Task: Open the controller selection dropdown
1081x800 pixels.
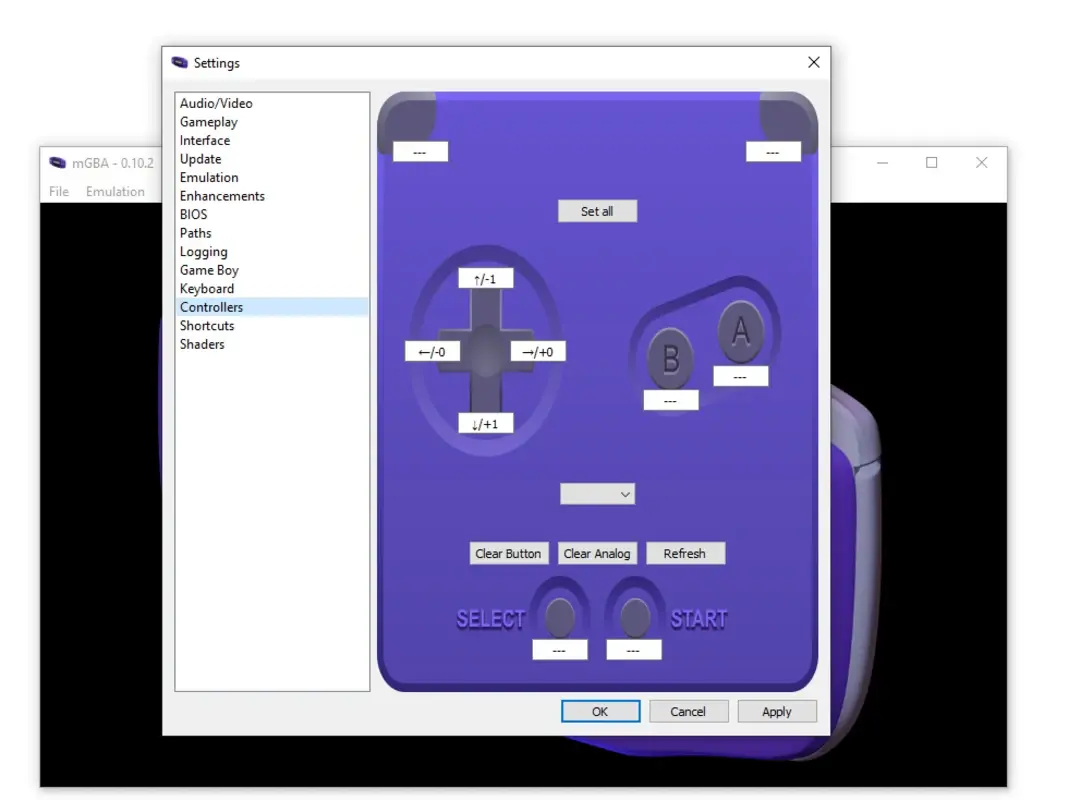Action: point(597,493)
